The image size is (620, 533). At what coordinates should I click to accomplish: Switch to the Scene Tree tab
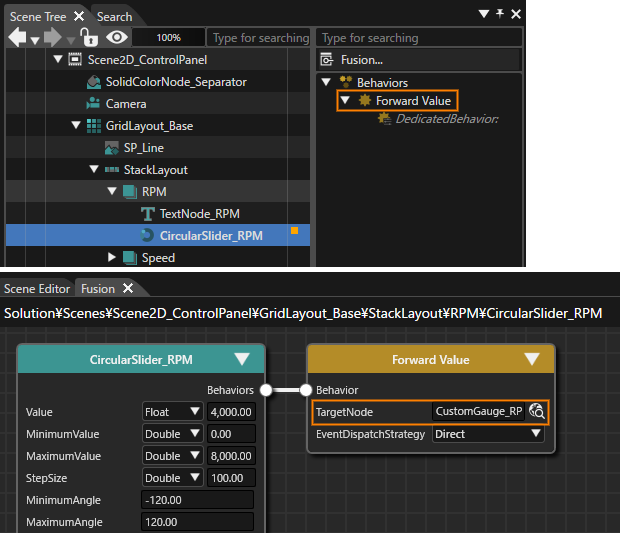coord(38,17)
